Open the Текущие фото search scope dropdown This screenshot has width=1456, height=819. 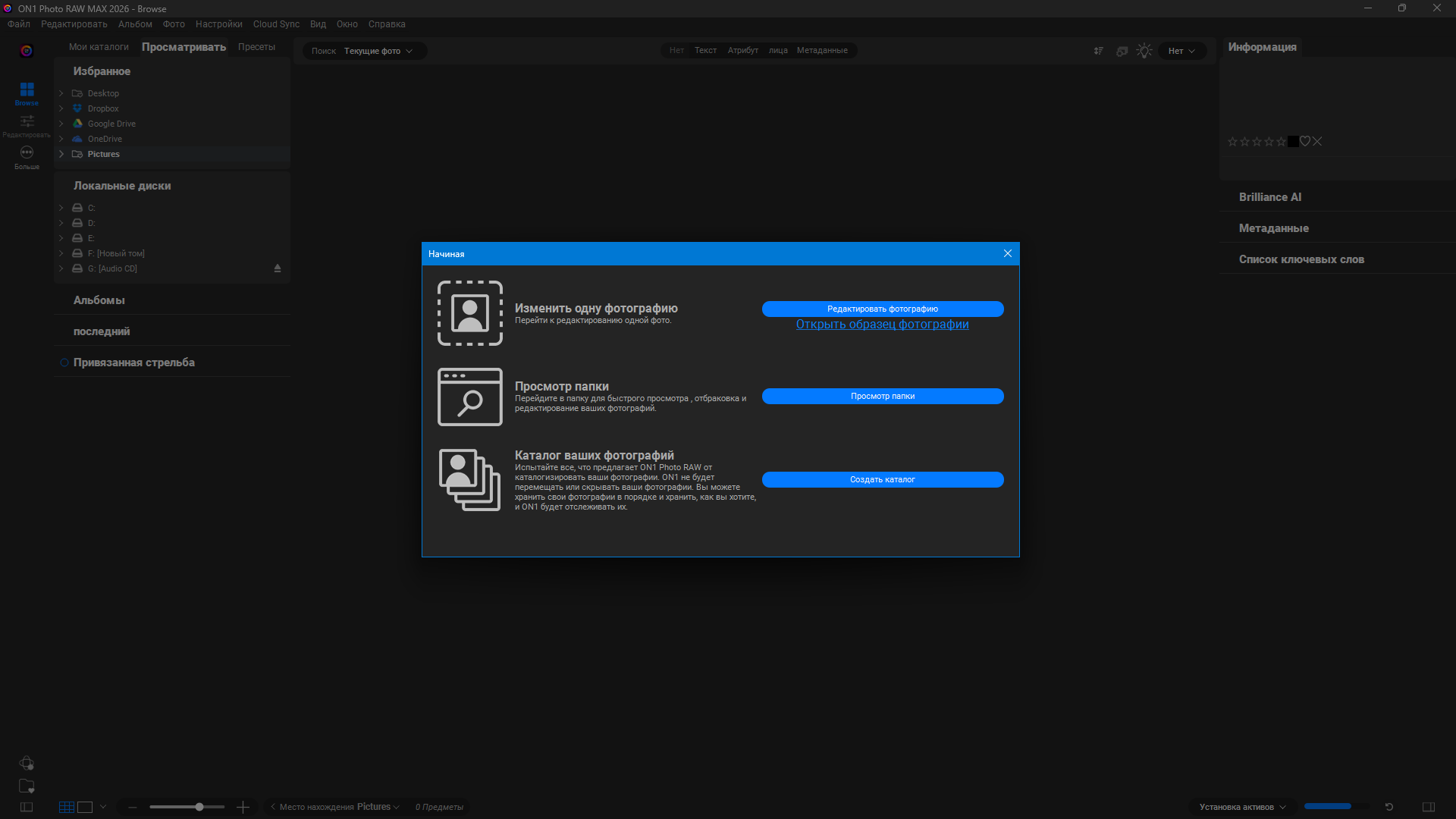pos(378,51)
